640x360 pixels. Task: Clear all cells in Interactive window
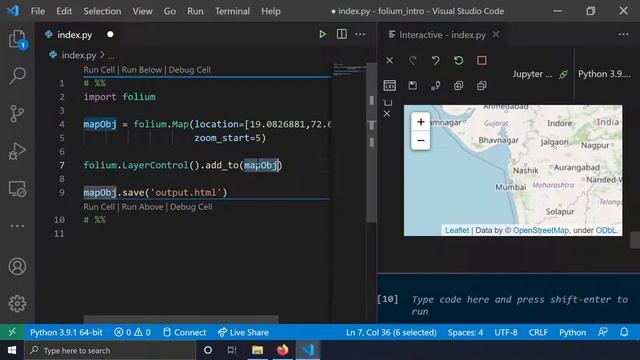click(390, 60)
